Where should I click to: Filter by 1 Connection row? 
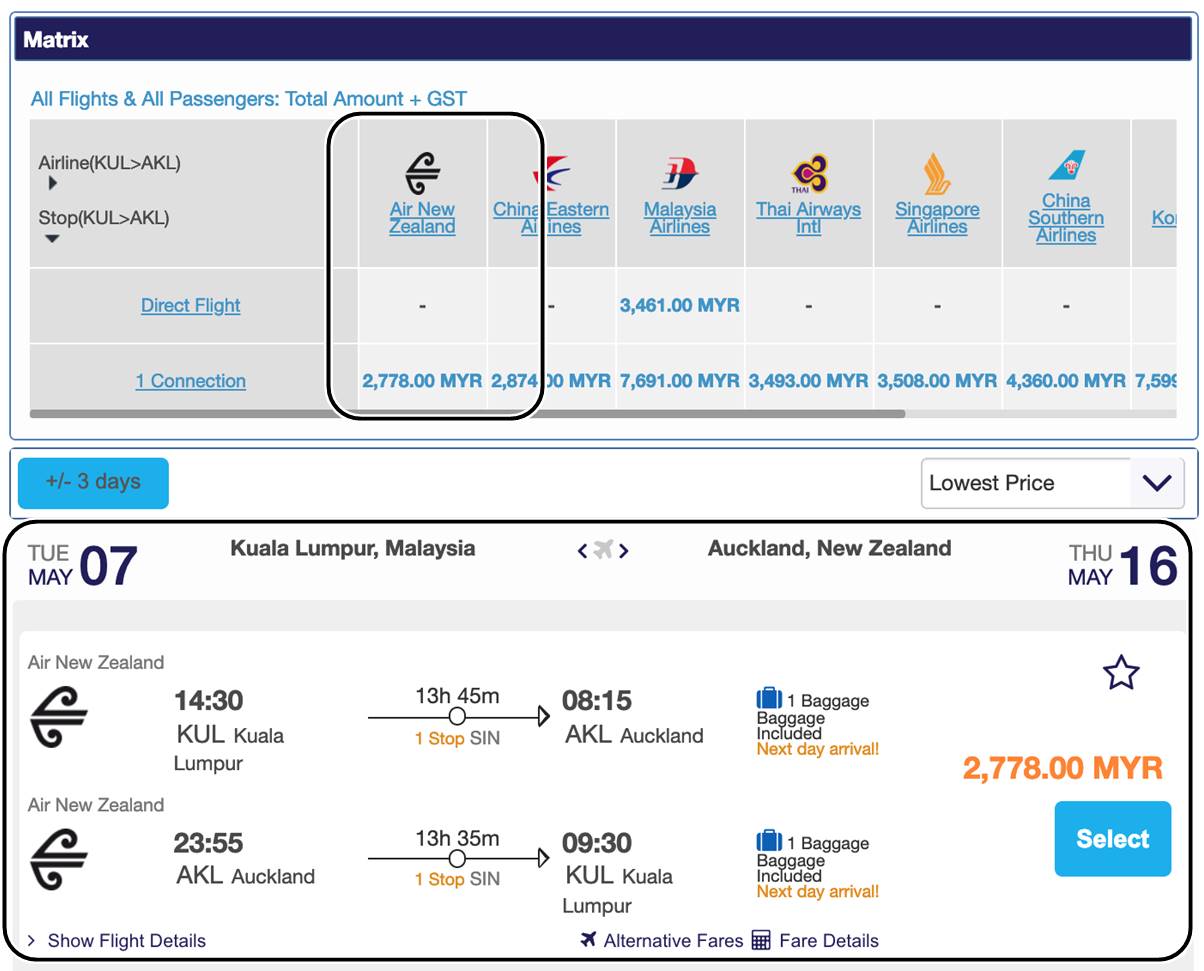190,381
